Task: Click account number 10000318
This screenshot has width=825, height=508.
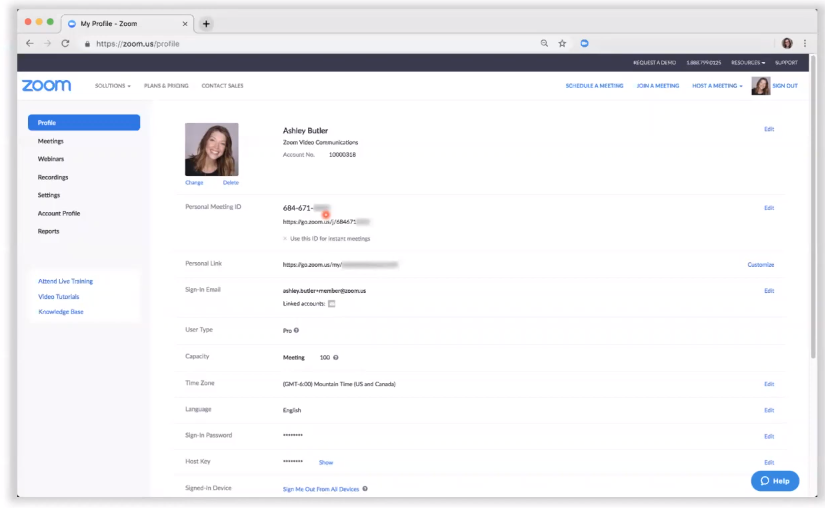Action: pos(343,155)
